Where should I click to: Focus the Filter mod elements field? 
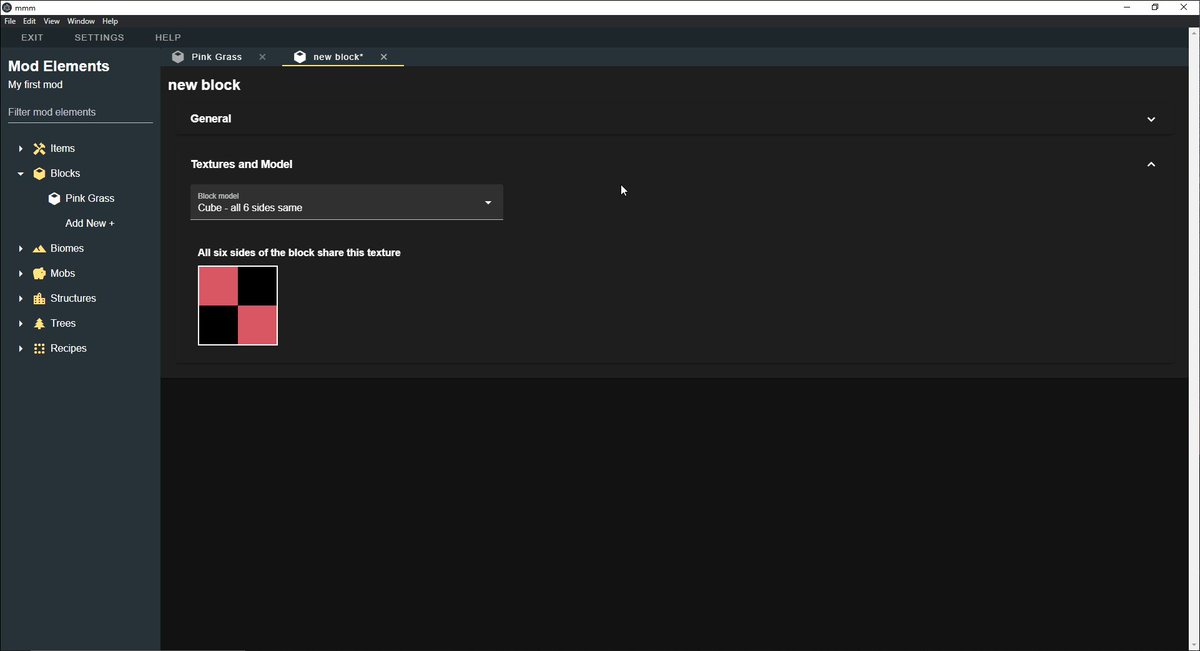(x=80, y=112)
